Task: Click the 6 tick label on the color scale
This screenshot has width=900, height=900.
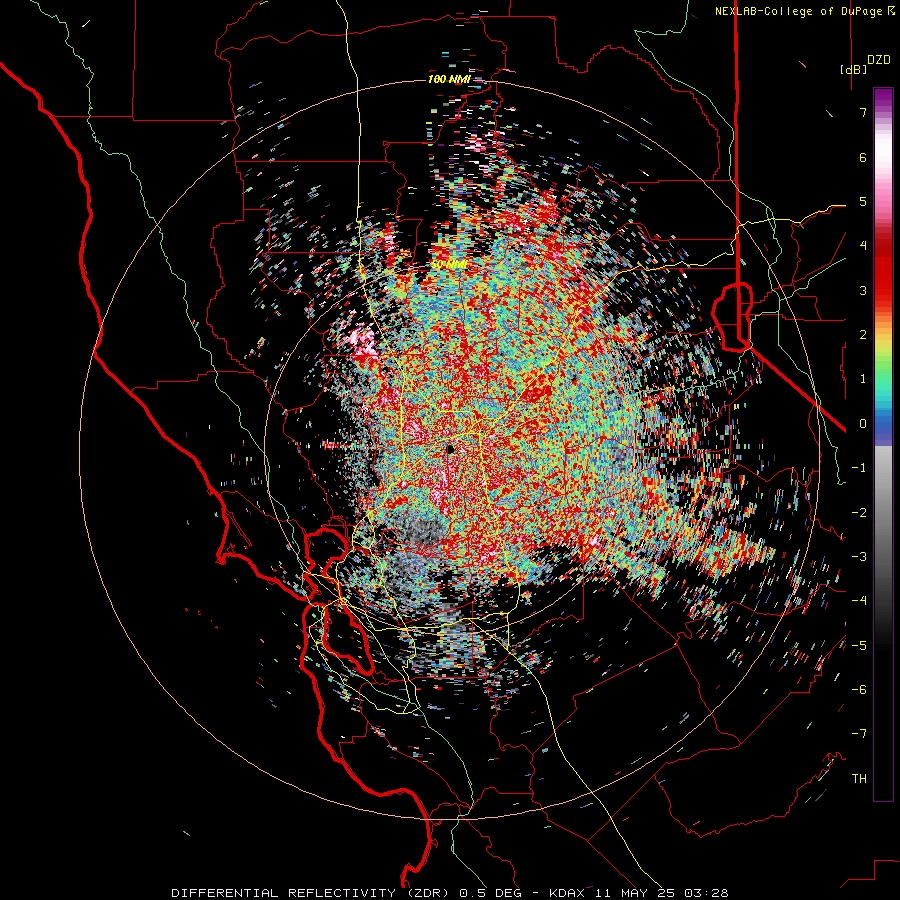Action: pos(863,157)
